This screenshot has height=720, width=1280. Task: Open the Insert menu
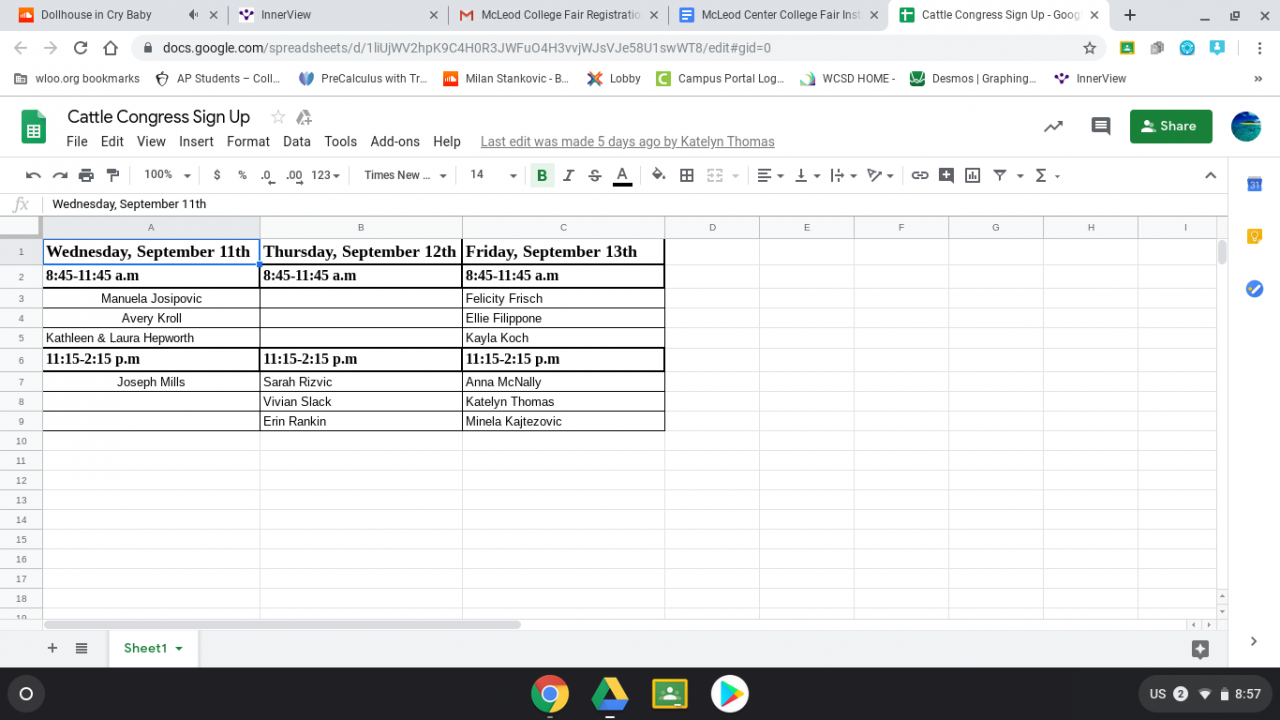[196, 141]
